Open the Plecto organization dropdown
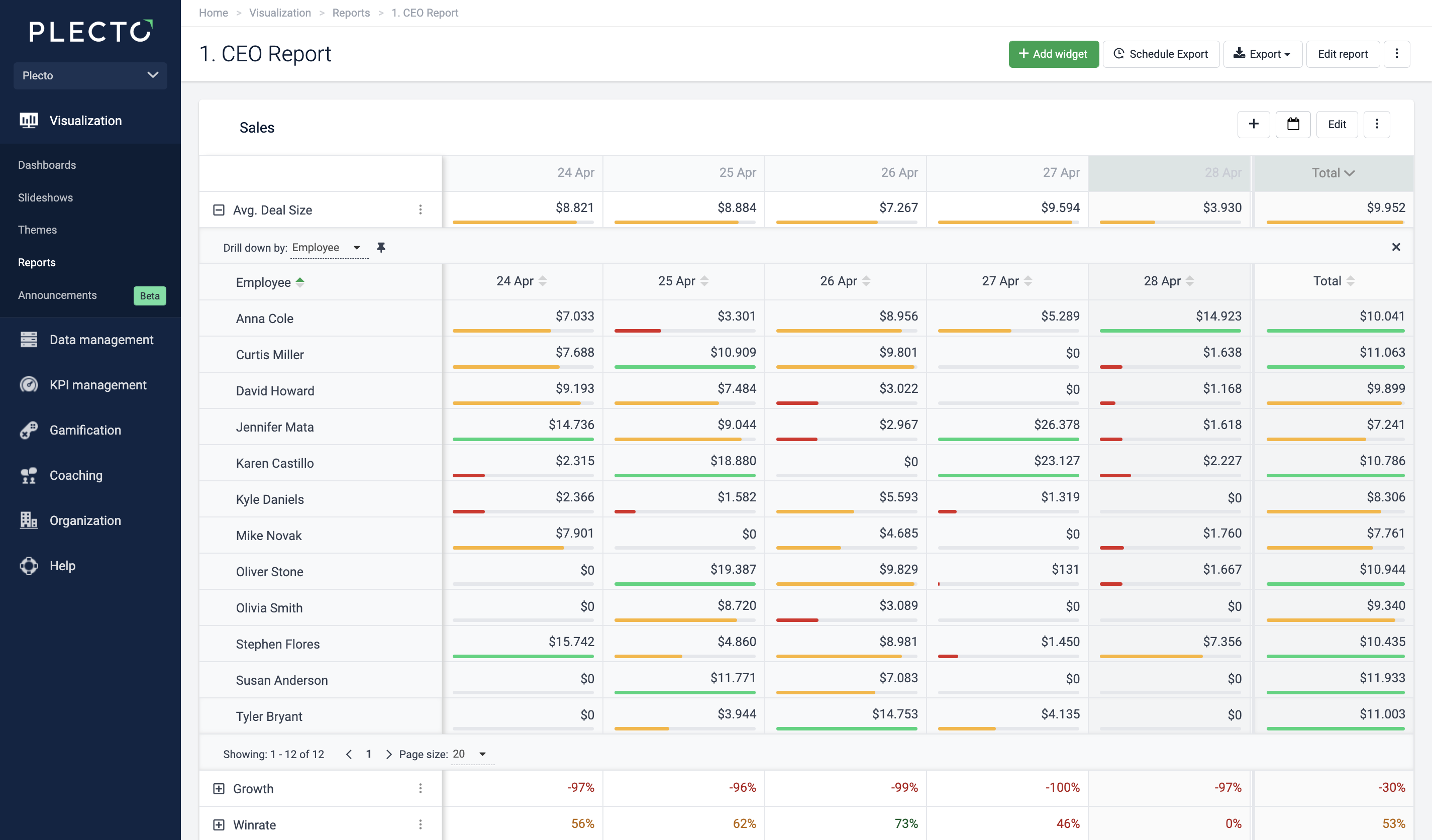 (x=90, y=75)
